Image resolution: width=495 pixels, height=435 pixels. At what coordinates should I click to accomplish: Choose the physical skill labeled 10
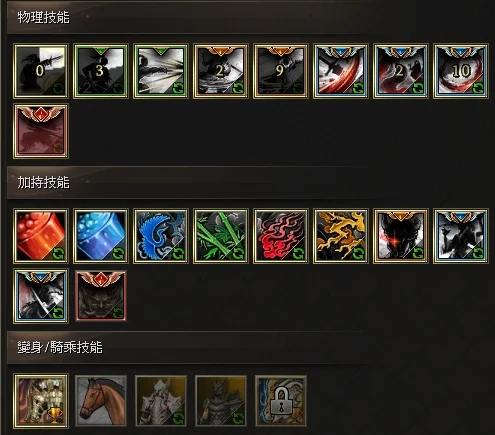coord(461,71)
